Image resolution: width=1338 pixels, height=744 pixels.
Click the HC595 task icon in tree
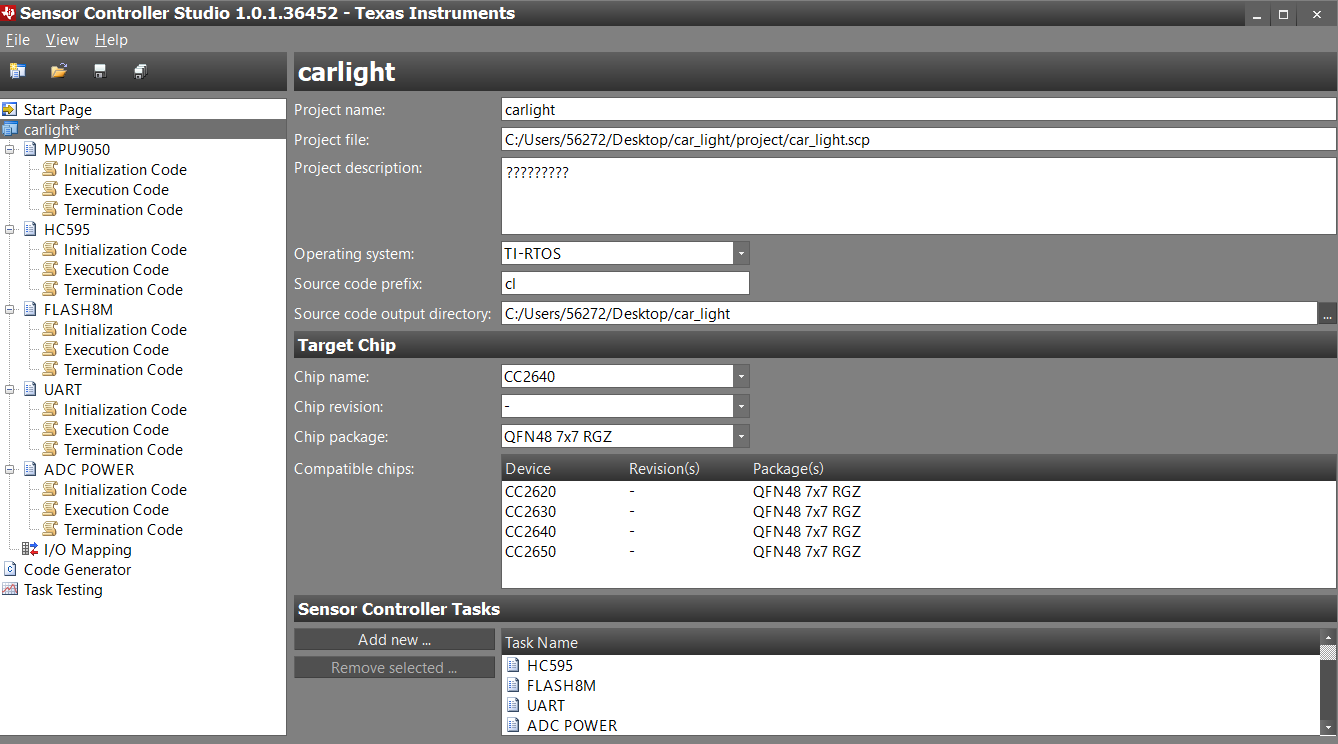pyautogui.click(x=30, y=229)
